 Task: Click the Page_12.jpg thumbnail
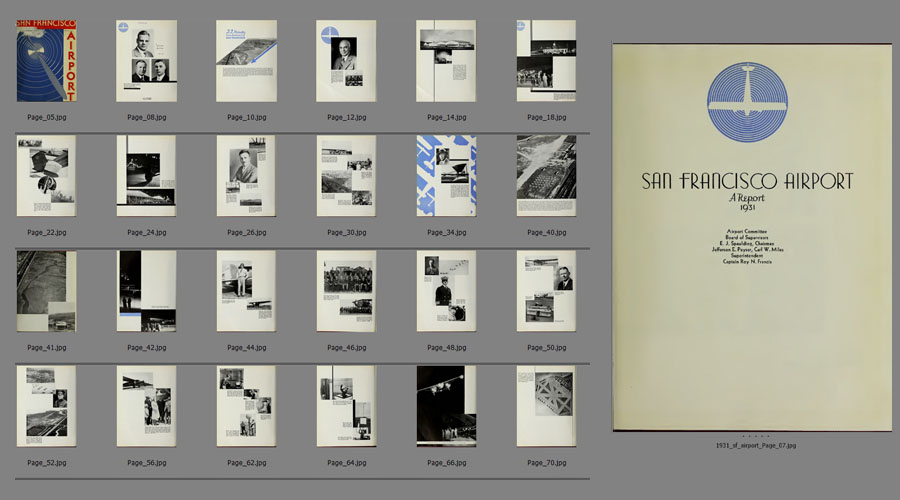(346, 61)
